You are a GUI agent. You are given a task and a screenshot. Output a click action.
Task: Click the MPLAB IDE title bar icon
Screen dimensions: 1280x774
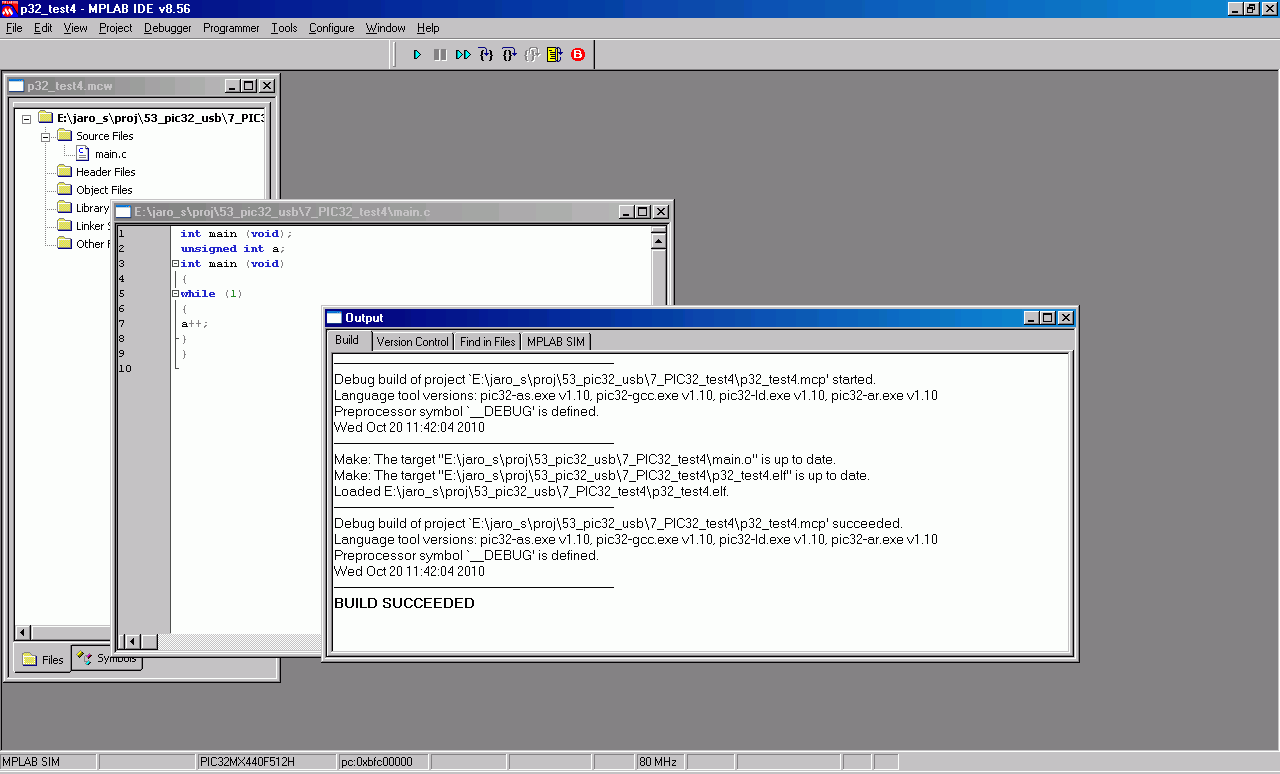[9, 8]
